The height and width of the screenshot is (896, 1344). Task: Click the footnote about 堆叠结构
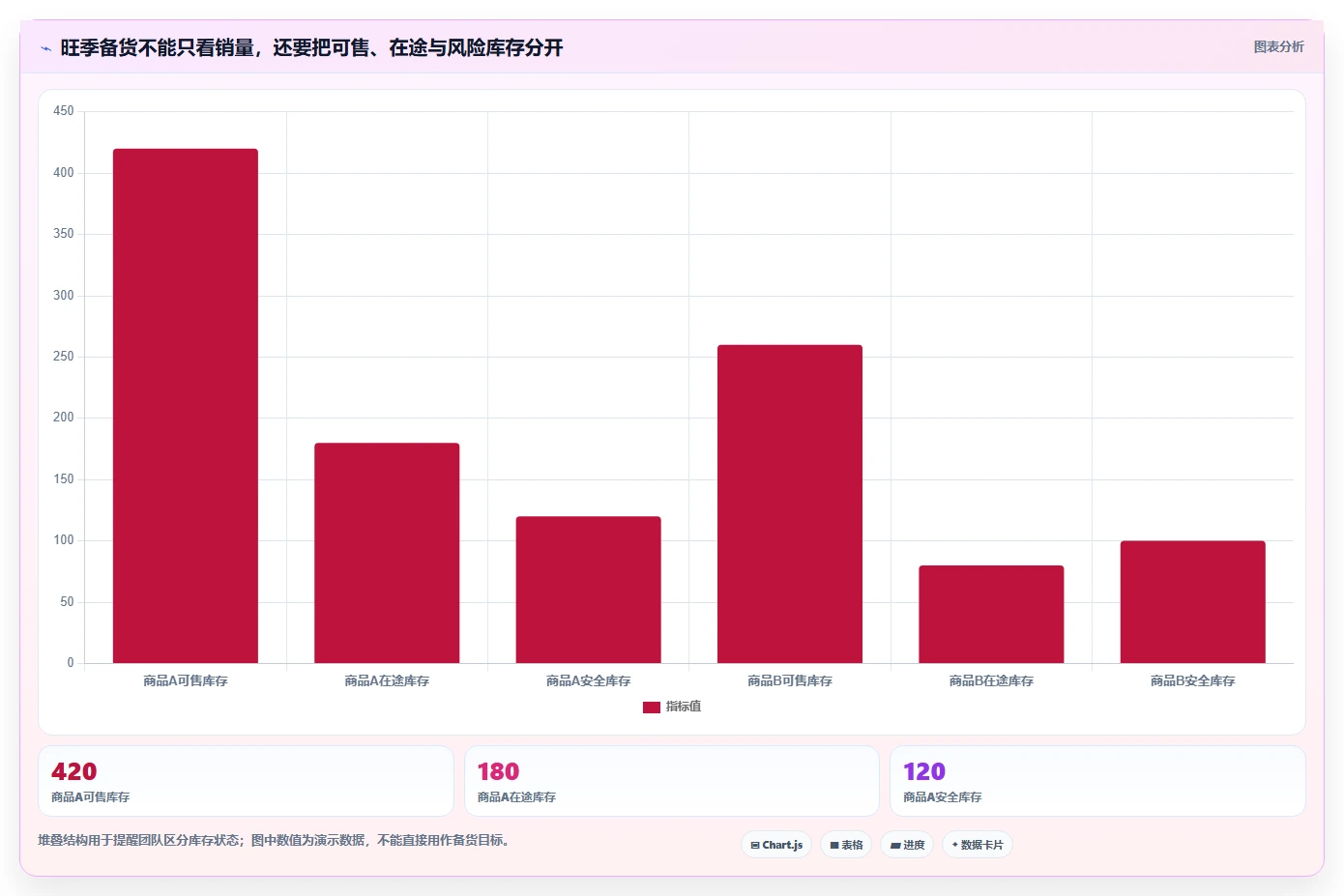[x=274, y=840]
